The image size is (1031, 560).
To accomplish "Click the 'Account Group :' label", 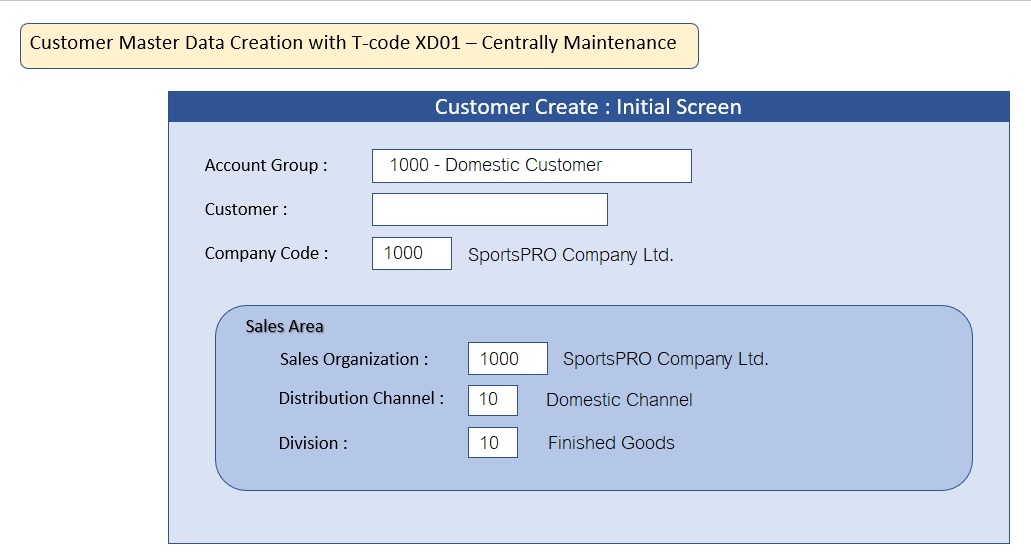I will click(x=266, y=165).
